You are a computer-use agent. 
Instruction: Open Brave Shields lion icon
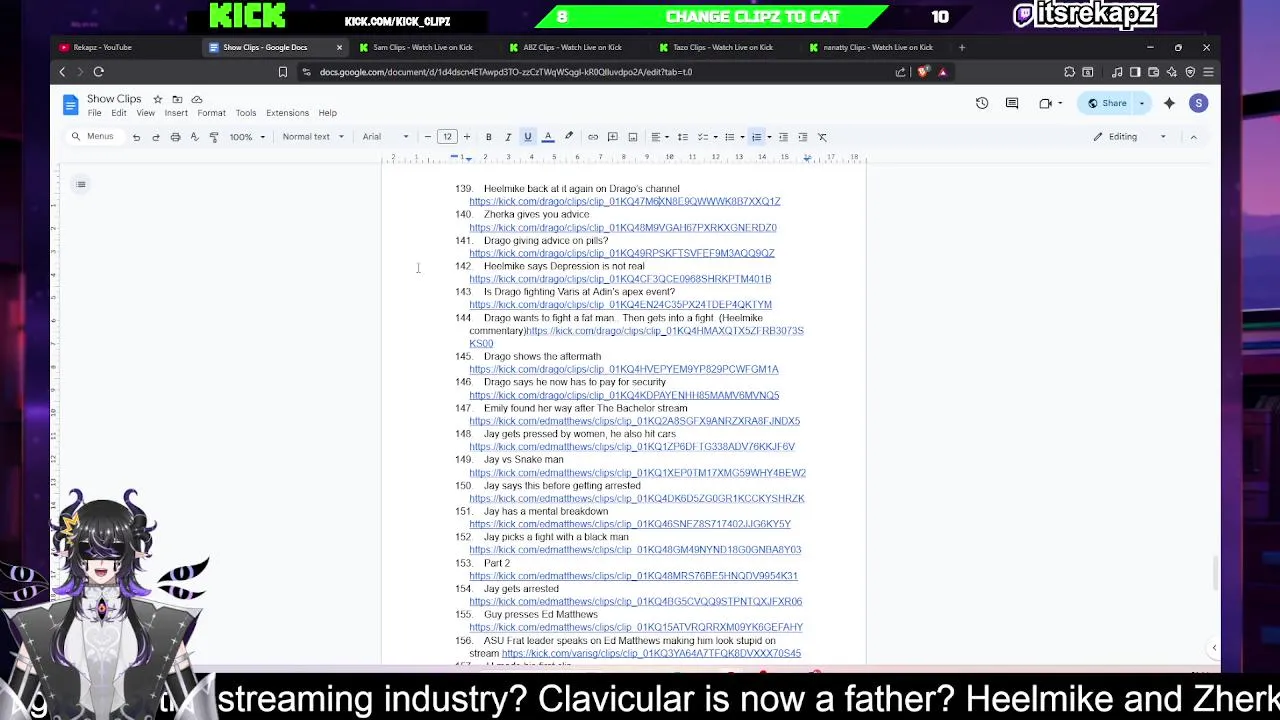point(922,72)
